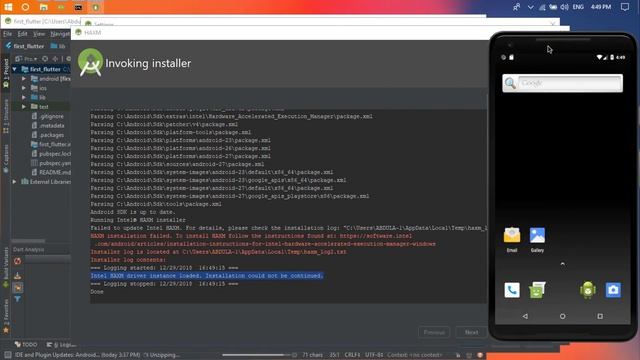Select the lib folder breadcrumb

point(58,46)
